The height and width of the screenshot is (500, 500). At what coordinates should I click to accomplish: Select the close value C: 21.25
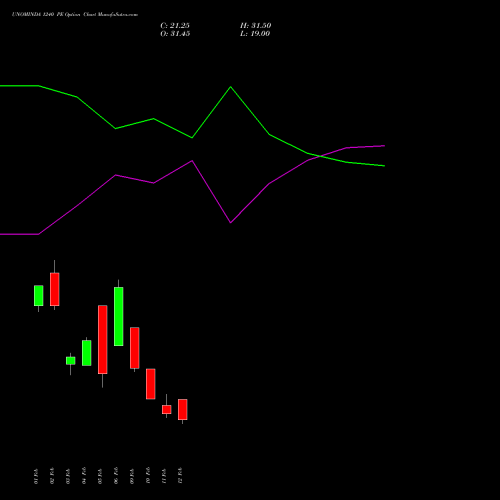pos(175,26)
